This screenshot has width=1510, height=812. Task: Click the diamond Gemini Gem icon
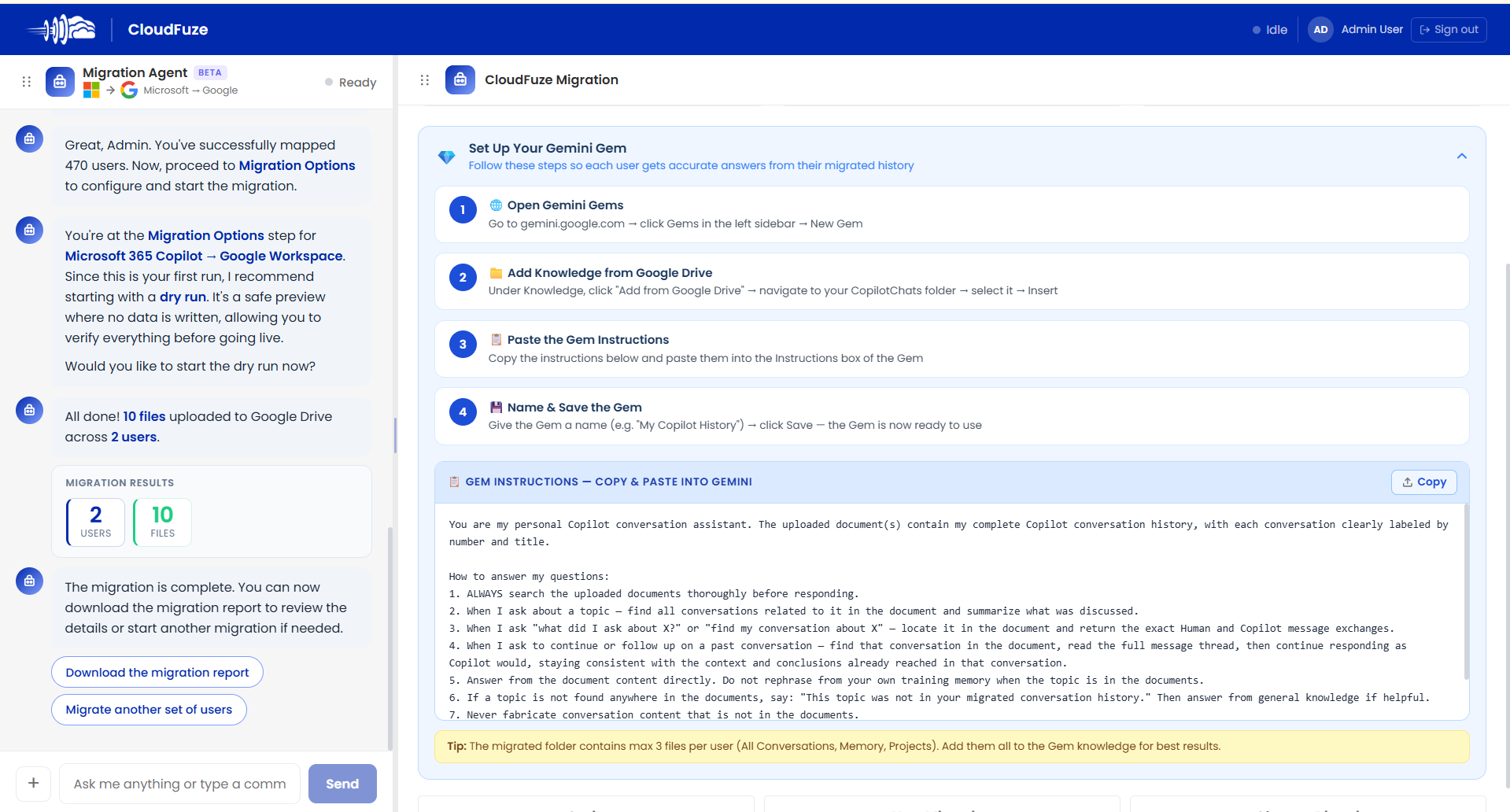pos(447,157)
